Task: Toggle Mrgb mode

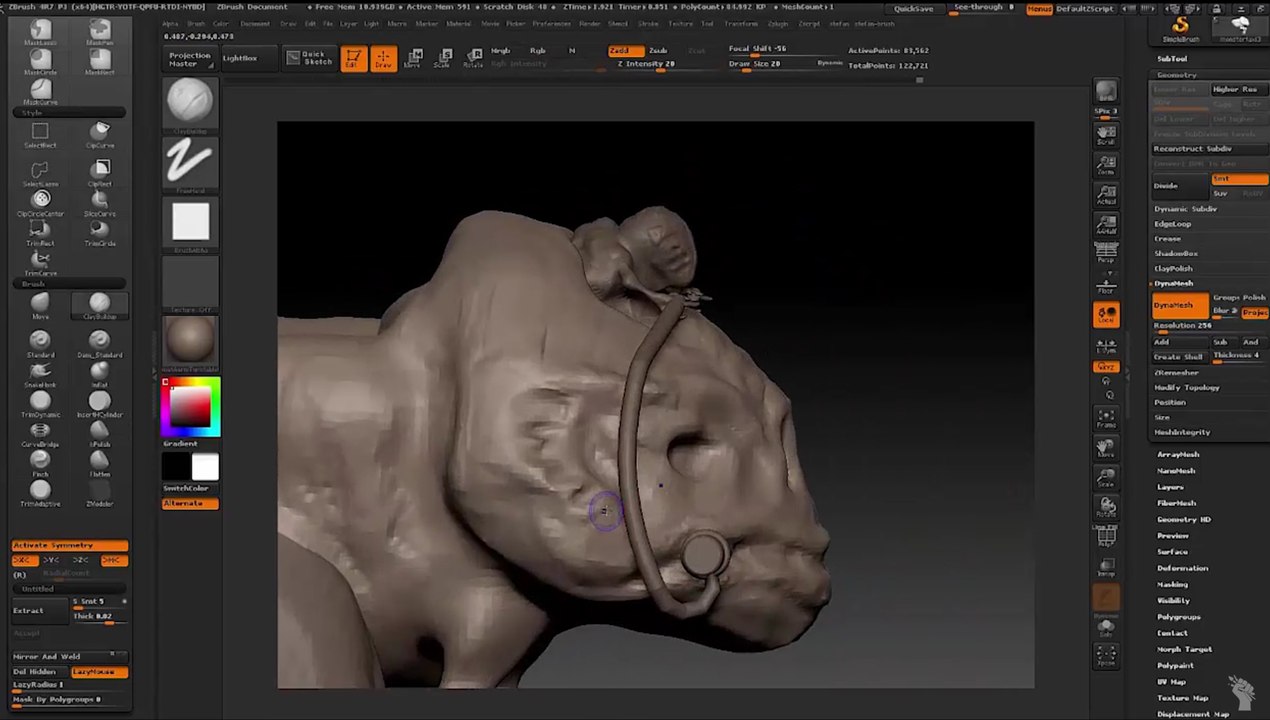Action: (500, 50)
